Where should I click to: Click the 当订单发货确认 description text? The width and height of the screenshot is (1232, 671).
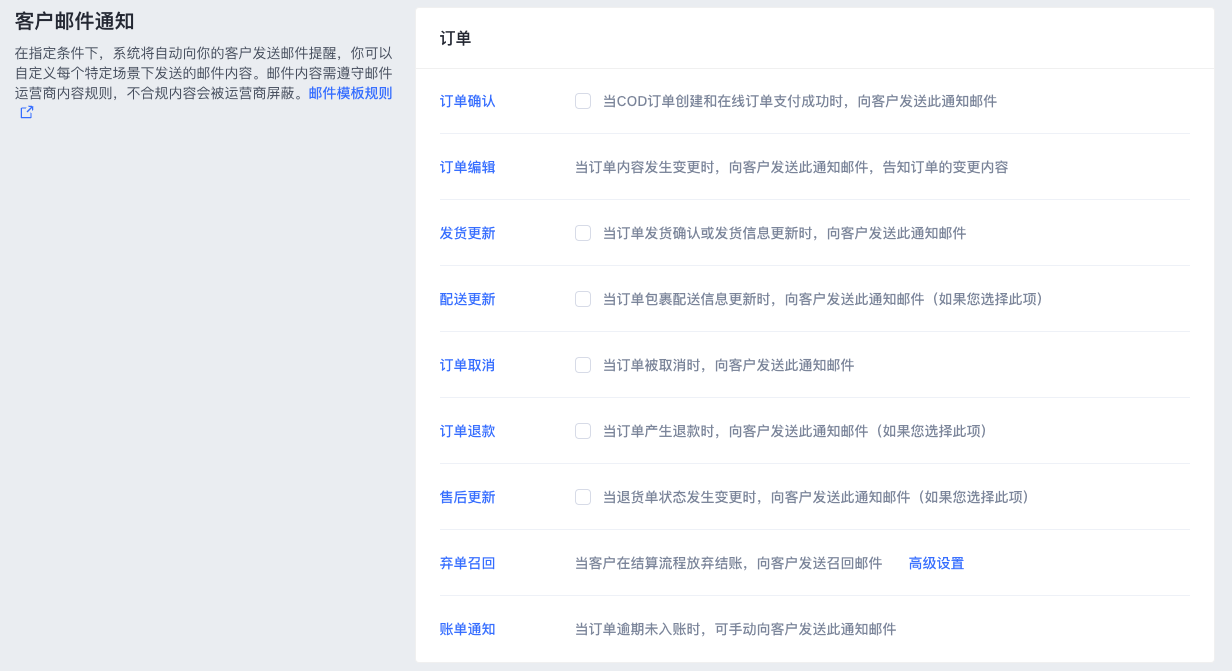(784, 233)
